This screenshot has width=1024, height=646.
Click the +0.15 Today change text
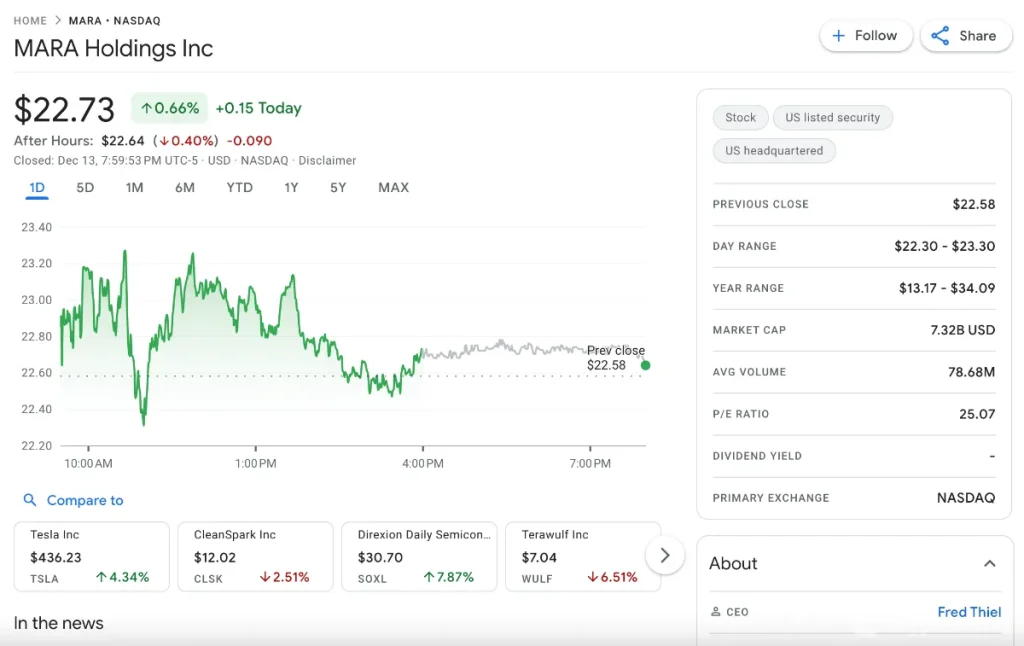pyautogui.click(x=259, y=108)
